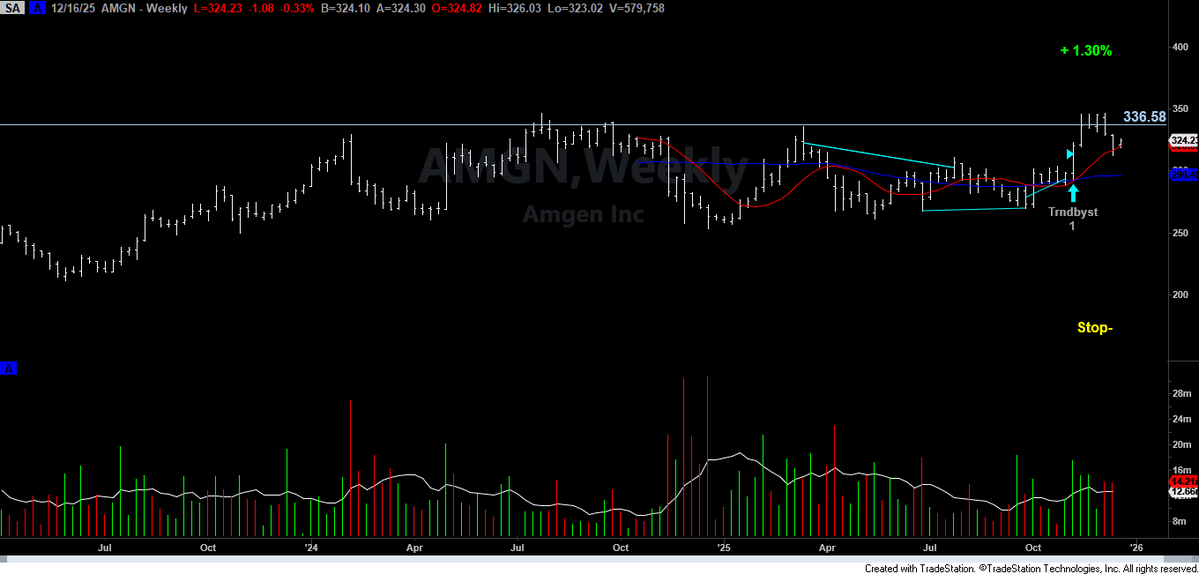The width and height of the screenshot is (1199, 574).
Task: Click the green + 1.30% text
Action: point(1086,51)
